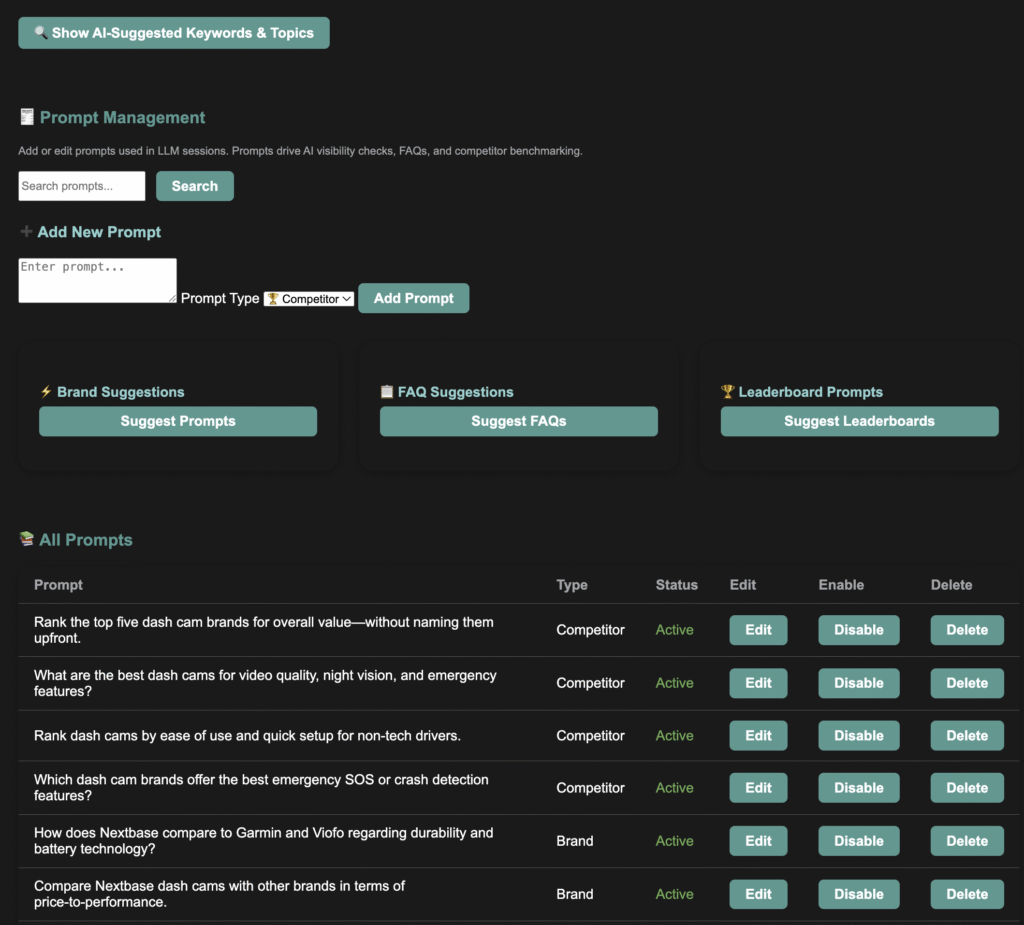Disable the Nextbase vs Garmin and Viofo prompt
Viewport: 1024px width, 925px height.
pos(858,841)
